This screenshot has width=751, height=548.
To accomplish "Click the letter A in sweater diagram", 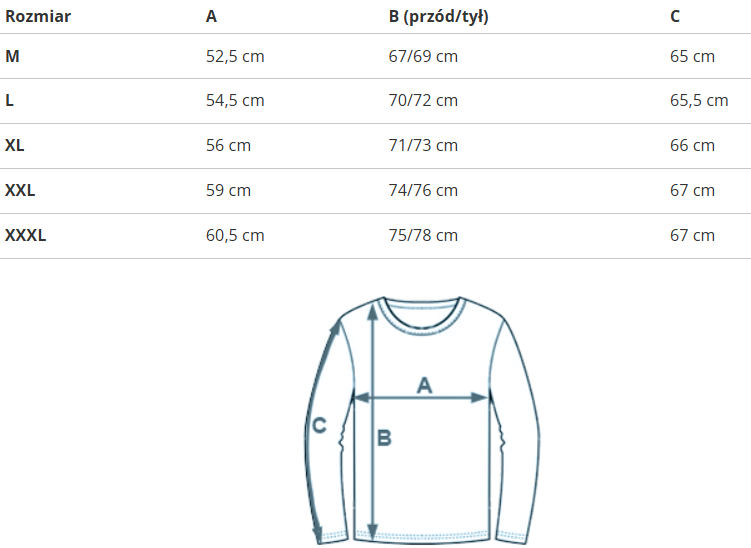I will click(424, 384).
